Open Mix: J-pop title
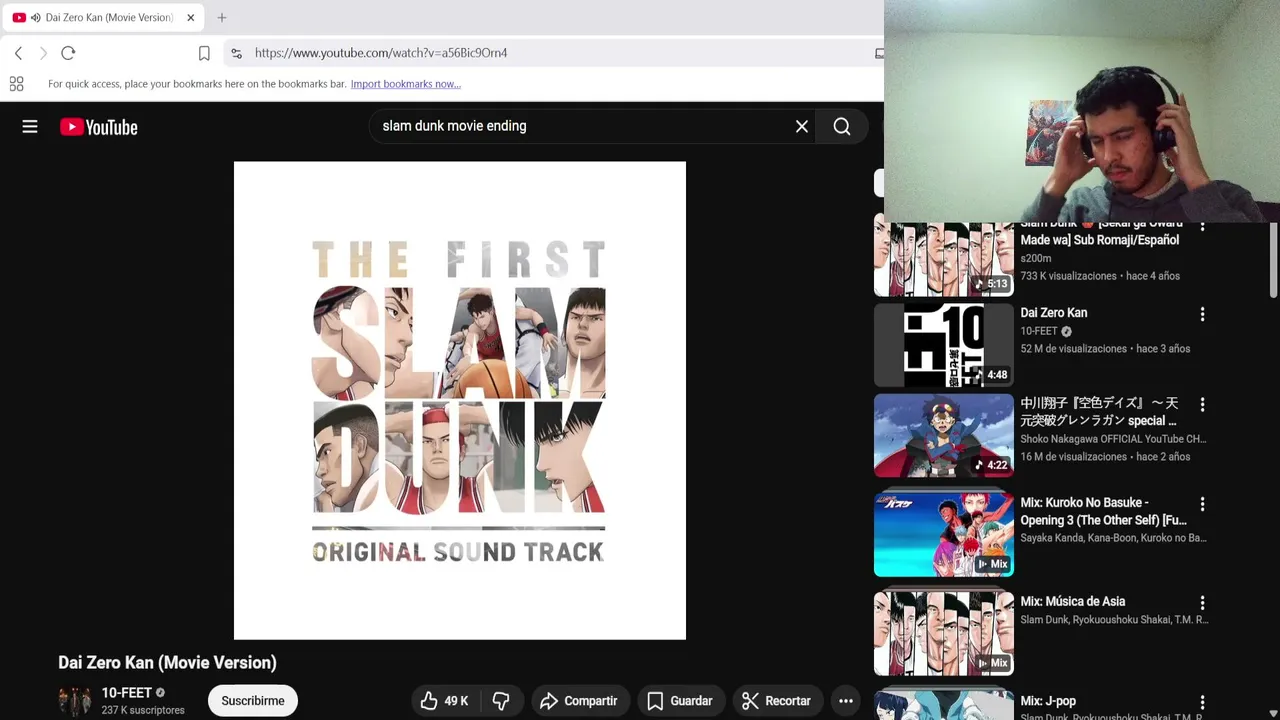 (x=1048, y=701)
